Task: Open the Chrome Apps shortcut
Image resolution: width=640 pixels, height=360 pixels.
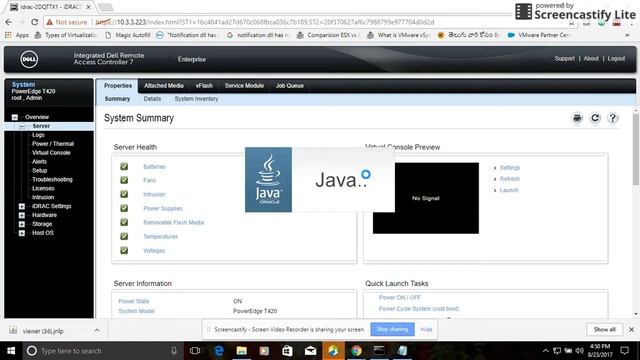Action: click(17, 35)
